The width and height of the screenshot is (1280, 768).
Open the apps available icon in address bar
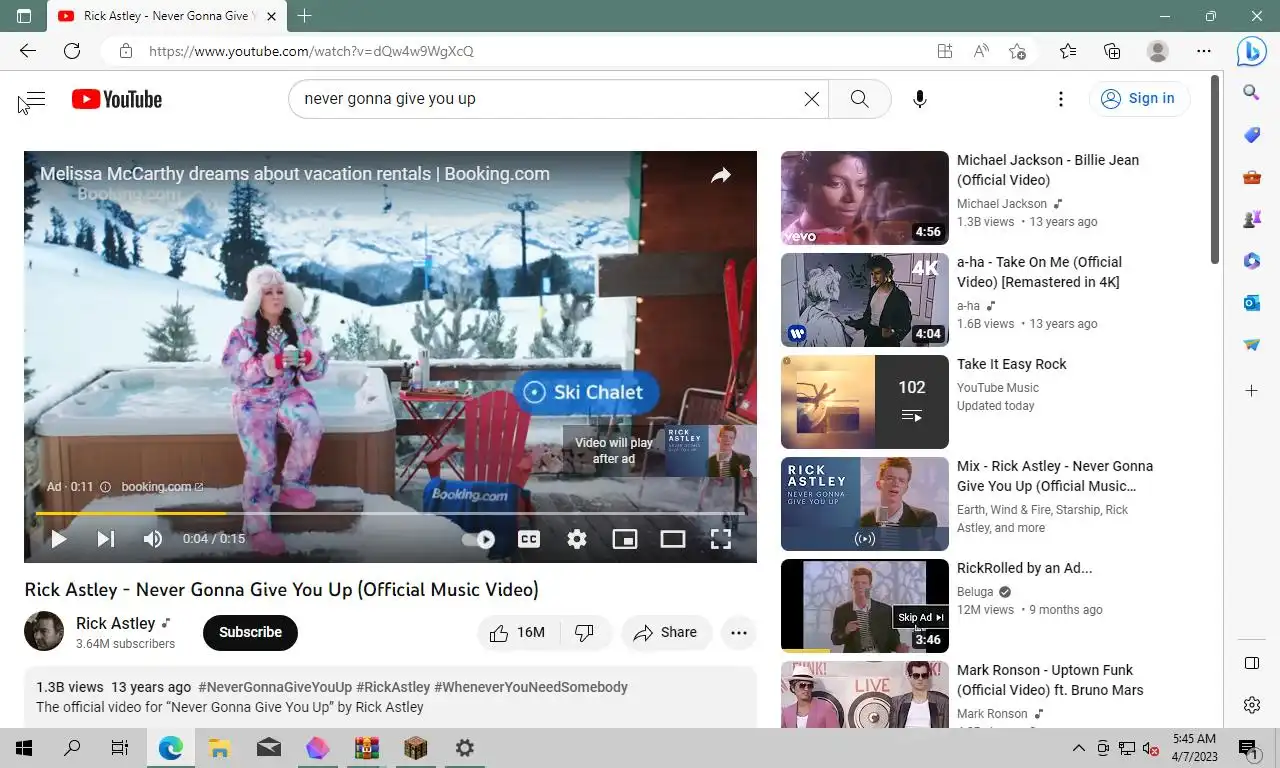(945, 51)
